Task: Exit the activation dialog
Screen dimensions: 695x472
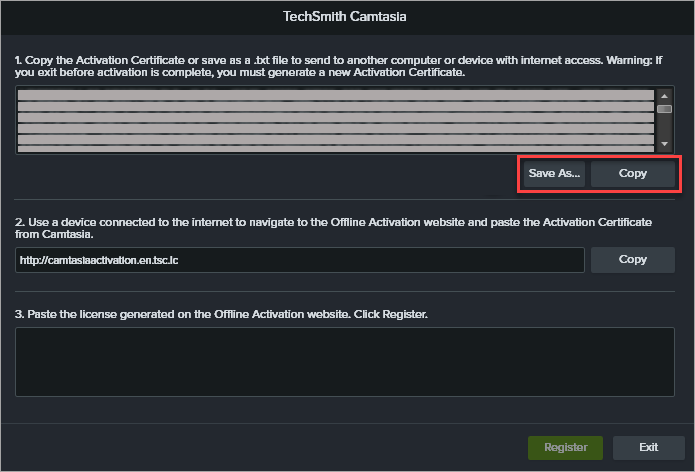Action: coord(648,447)
